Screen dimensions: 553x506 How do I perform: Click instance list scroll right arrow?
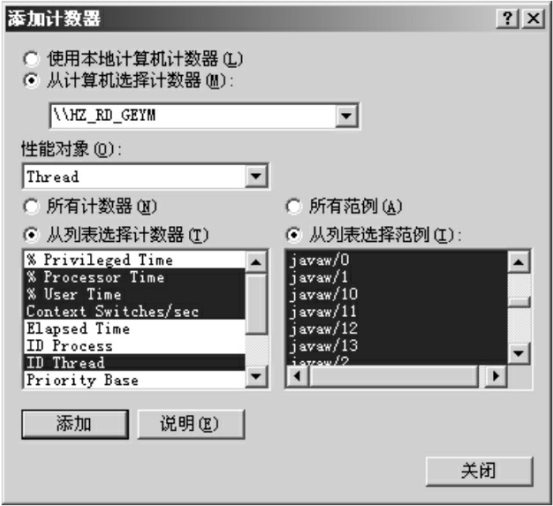496,376
